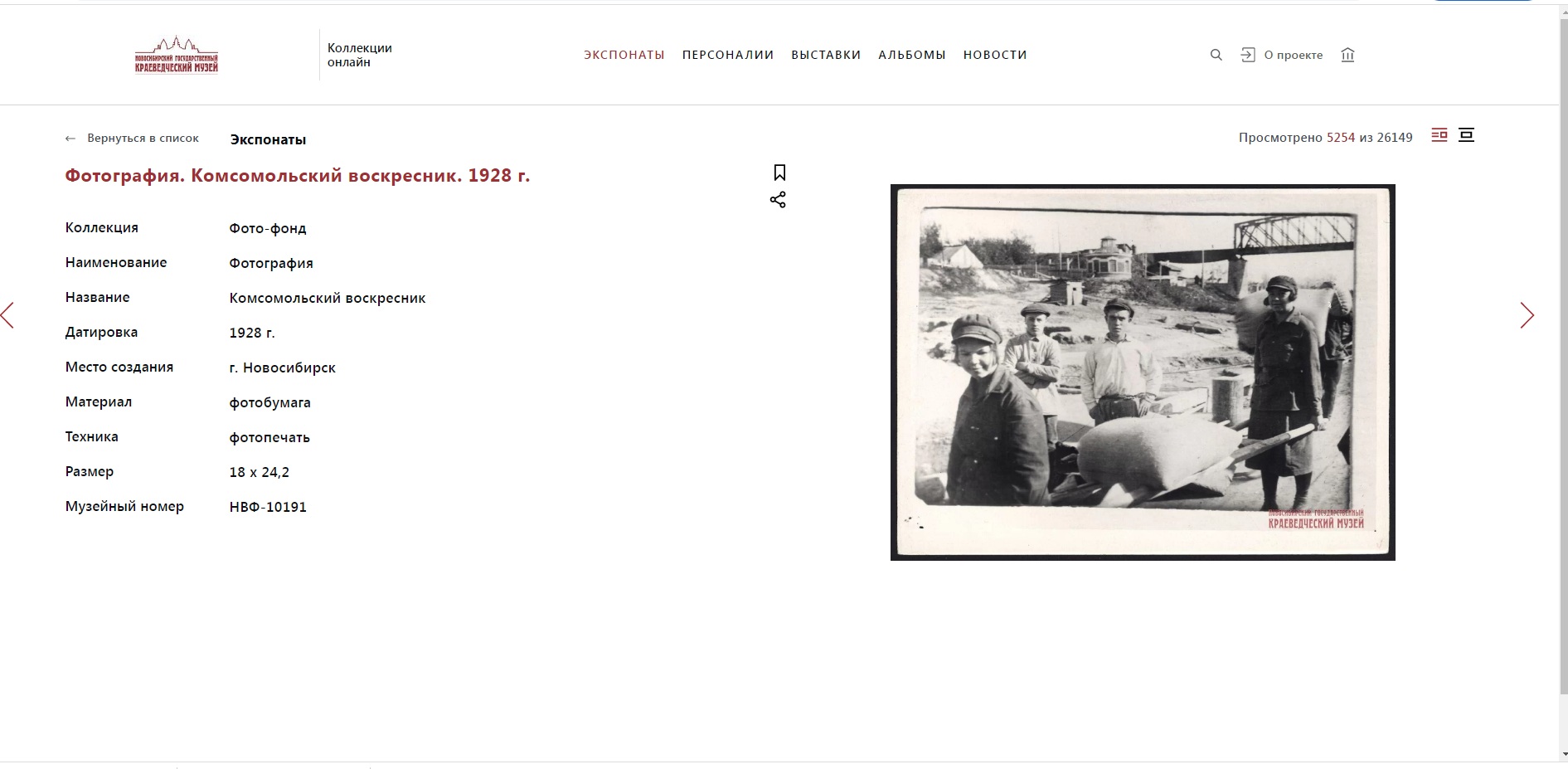Viewport: 1568px width, 769px height.
Task: Click the search magnifier icon
Action: coord(1216,55)
